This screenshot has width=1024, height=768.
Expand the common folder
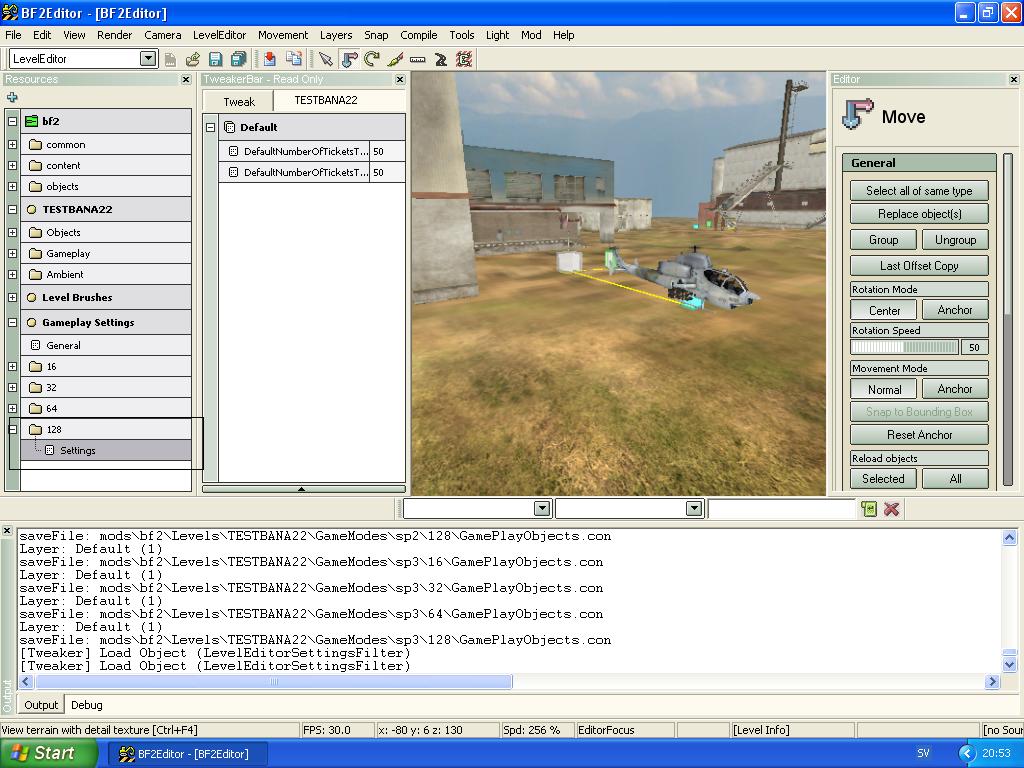pyautogui.click(x=12, y=144)
